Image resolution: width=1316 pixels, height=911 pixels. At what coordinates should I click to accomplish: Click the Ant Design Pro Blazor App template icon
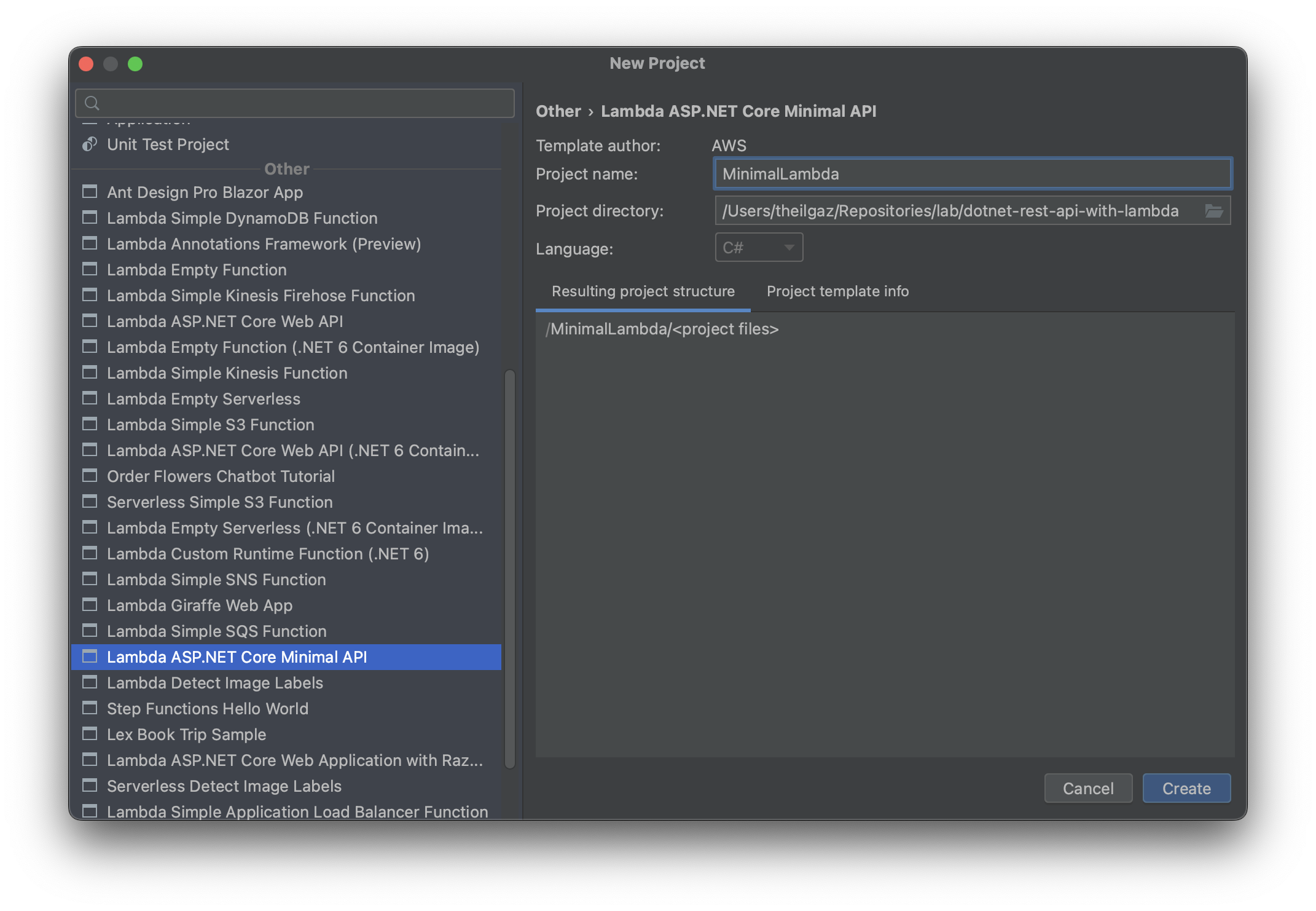pyautogui.click(x=90, y=192)
